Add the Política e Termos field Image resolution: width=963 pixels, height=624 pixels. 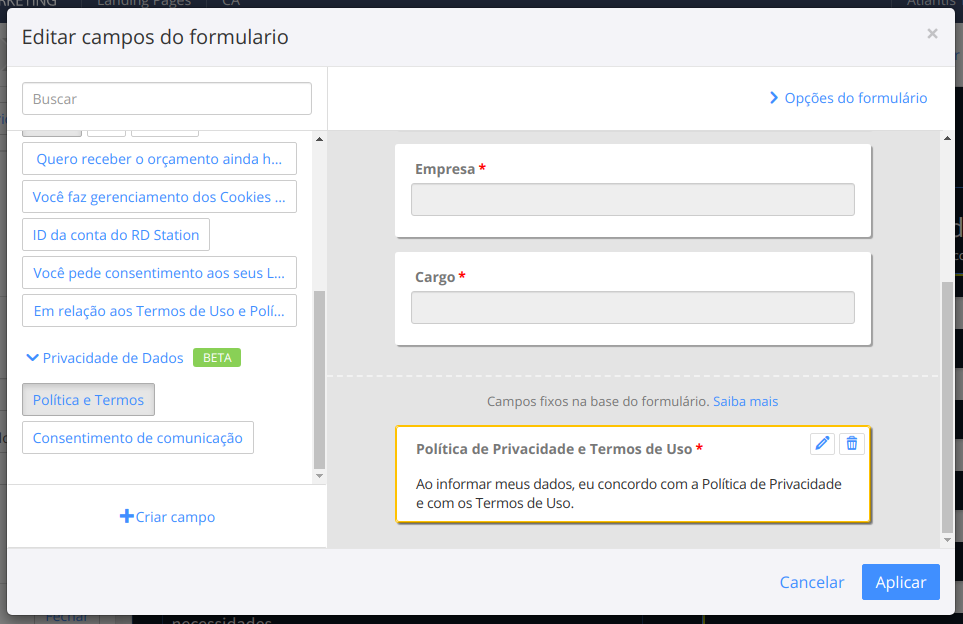click(x=88, y=400)
